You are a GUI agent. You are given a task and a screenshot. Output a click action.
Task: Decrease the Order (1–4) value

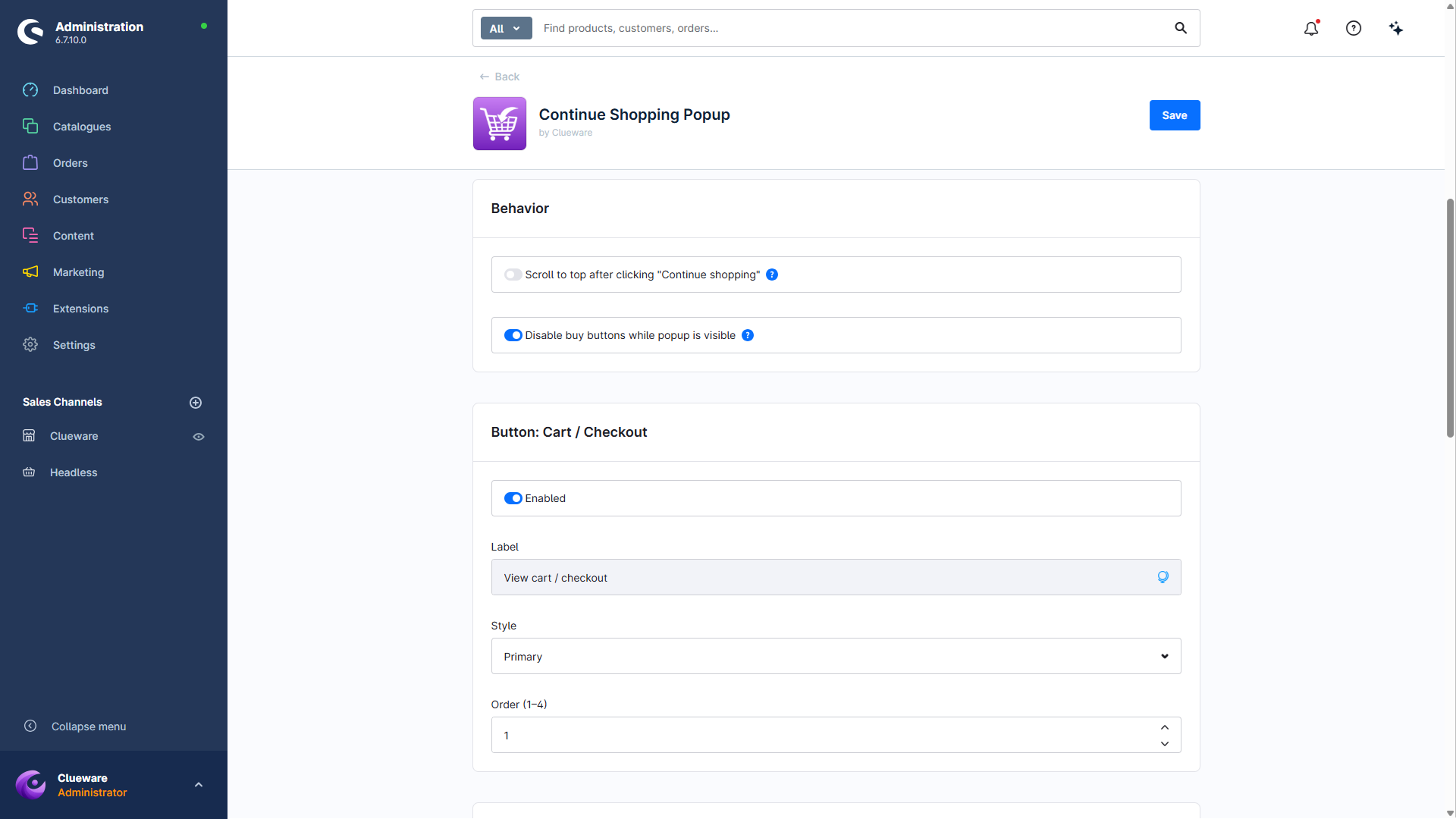pyautogui.click(x=1165, y=744)
